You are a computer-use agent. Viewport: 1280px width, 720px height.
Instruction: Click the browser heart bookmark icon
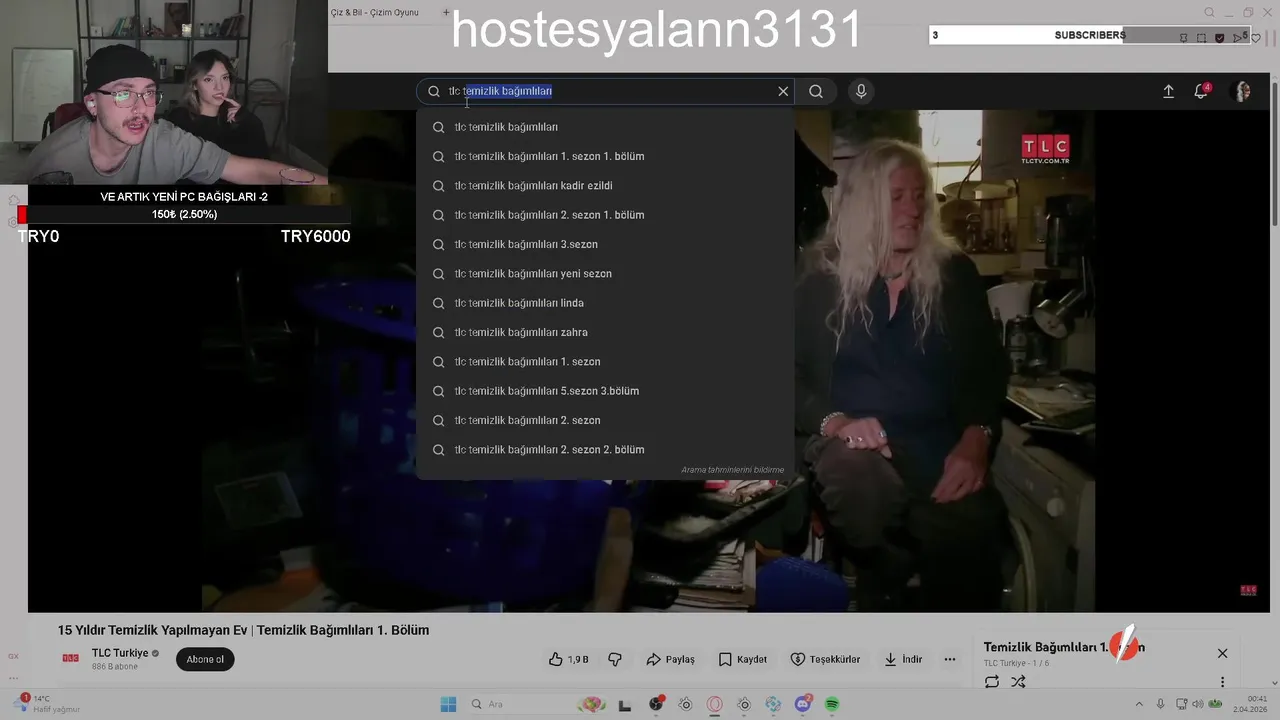(1256, 38)
